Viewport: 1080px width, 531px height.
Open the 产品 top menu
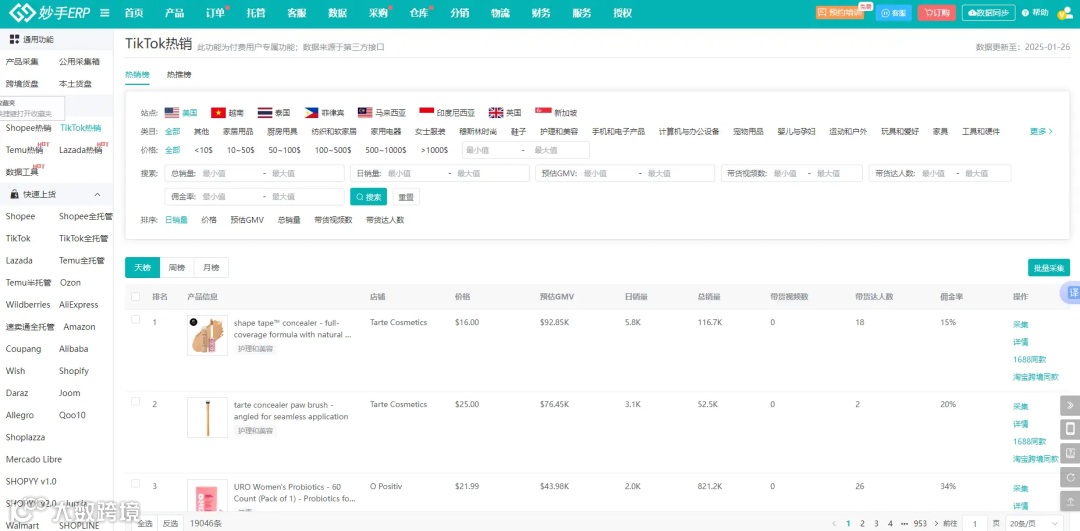click(x=174, y=13)
